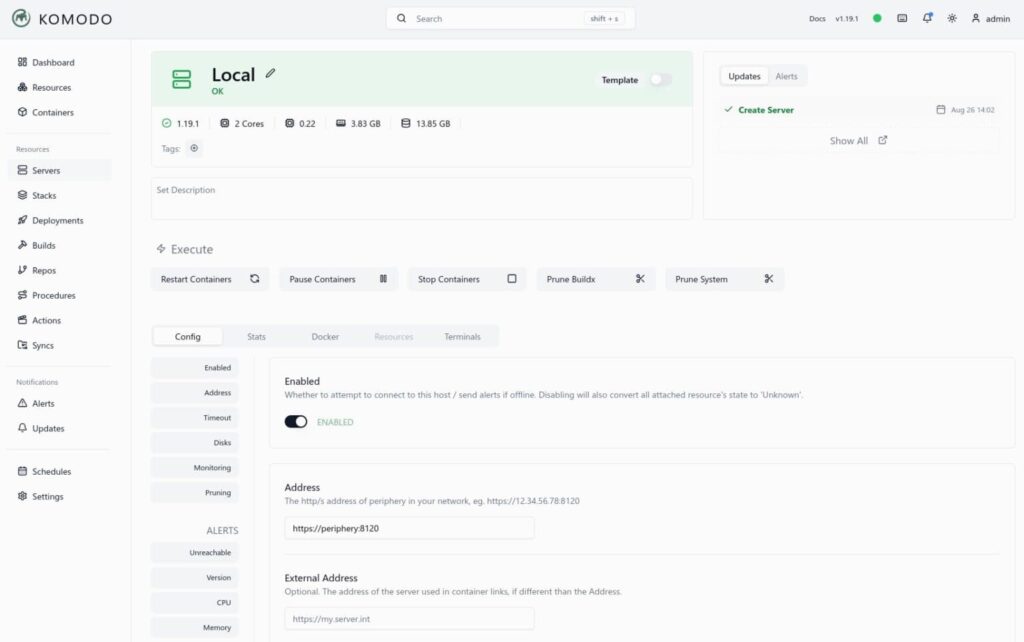Screen dimensions: 1024x642
Task: Click the Prune System button
Action: [x=724, y=279]
